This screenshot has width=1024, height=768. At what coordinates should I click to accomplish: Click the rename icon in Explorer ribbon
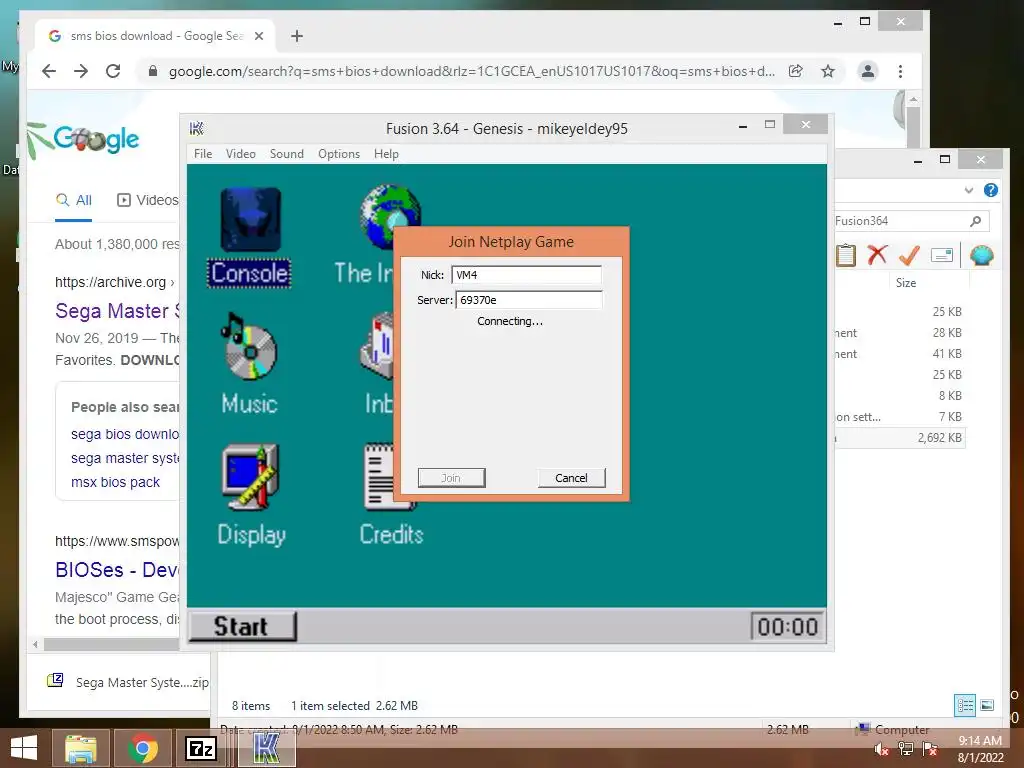(x=942, y=255)
